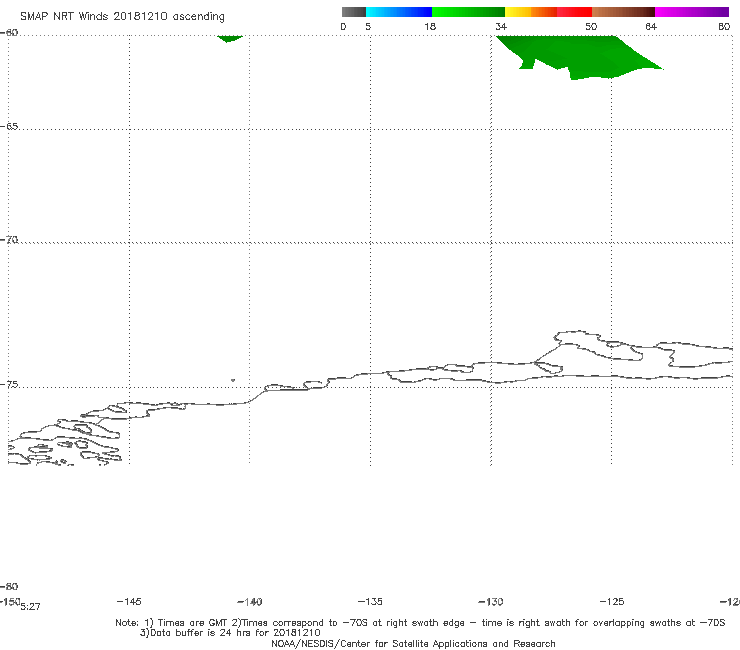The width and height of the screenshot is (740, 650).
Task: Click the longitude label '-135'
Action: pos(370,601)
